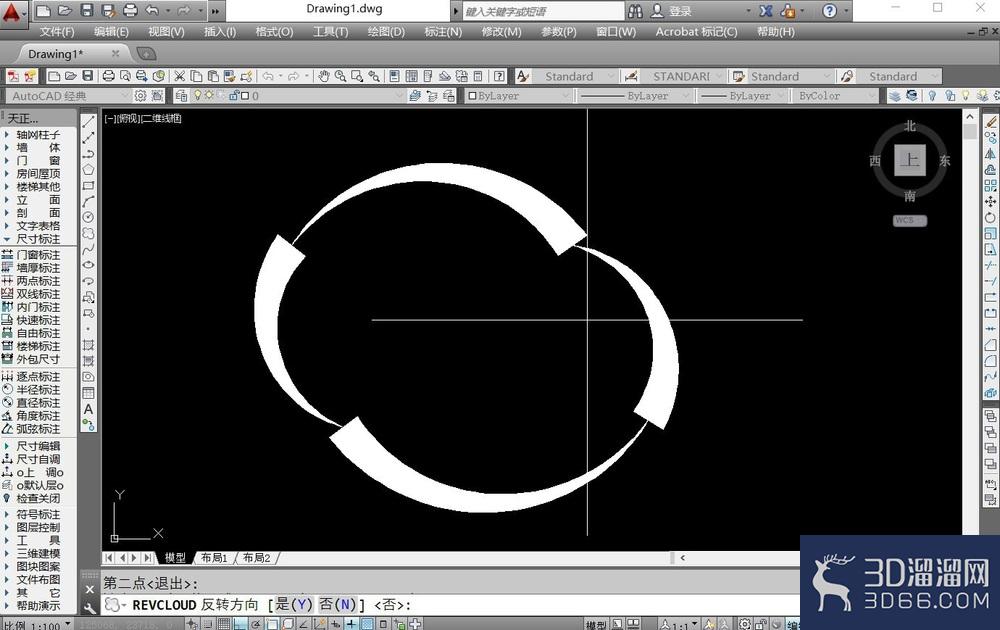Expand the 轴网柱子 menu item
This screenshot has width=1000, height=630.
(x=38, y=135)
